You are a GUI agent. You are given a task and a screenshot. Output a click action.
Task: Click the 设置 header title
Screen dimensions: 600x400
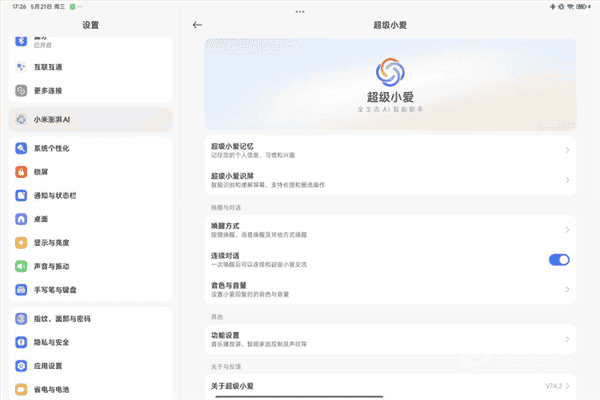[91, 25]
